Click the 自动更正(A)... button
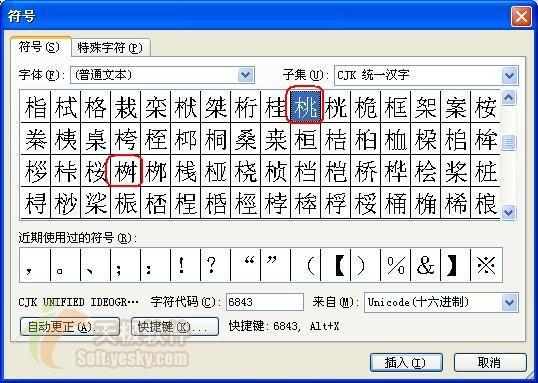538x383 pixels. 70,326
